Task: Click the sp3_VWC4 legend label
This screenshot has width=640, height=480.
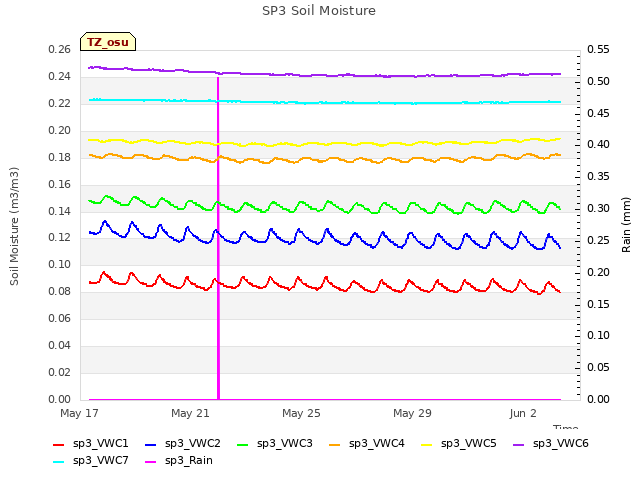Action: [x=377, y=443]
